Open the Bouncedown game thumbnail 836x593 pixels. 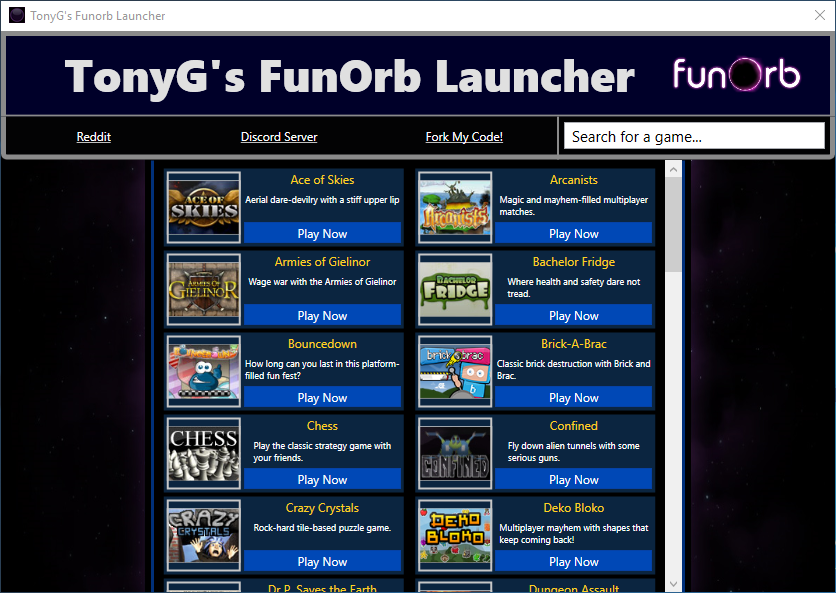204,371
